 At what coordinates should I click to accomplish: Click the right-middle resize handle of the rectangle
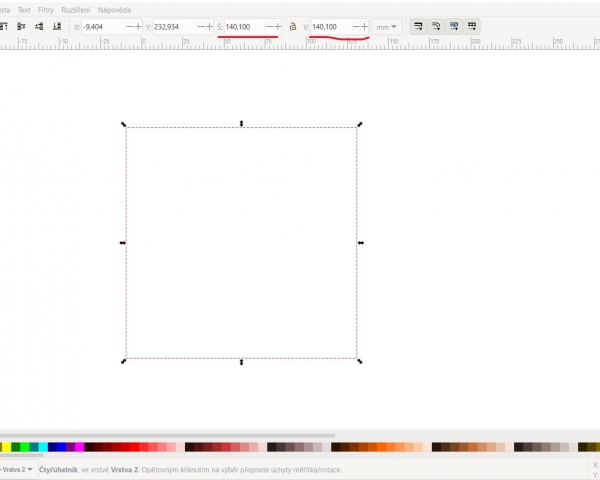click(360, 243)
